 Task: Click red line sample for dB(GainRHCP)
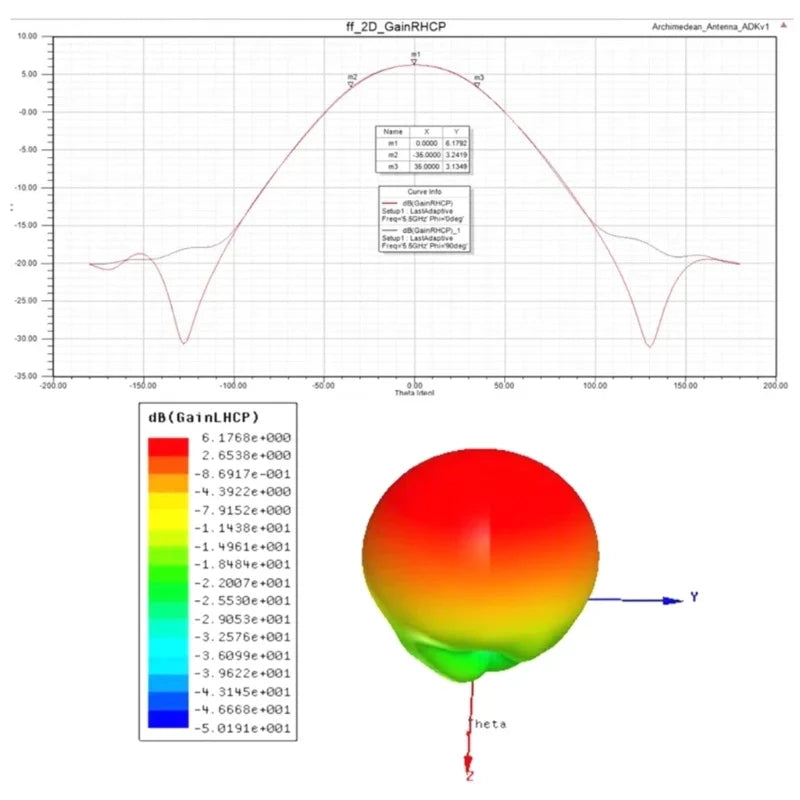[x=390, y=203]
